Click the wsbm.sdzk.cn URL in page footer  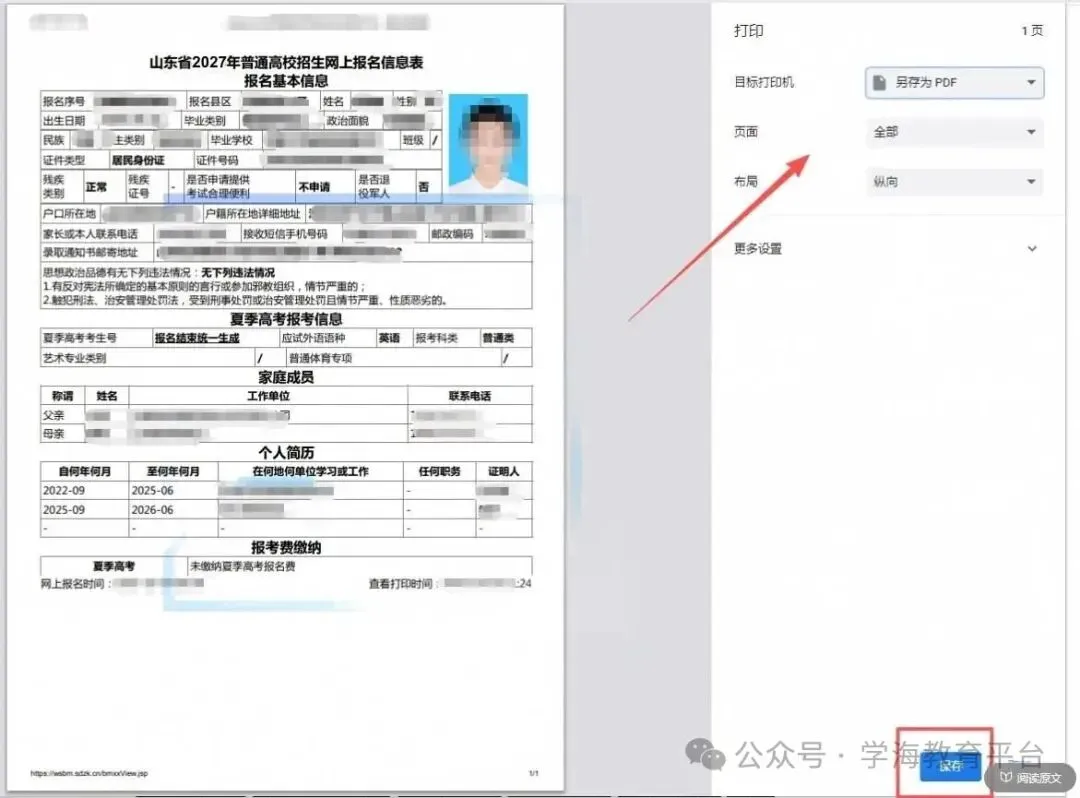pos(89,773)
